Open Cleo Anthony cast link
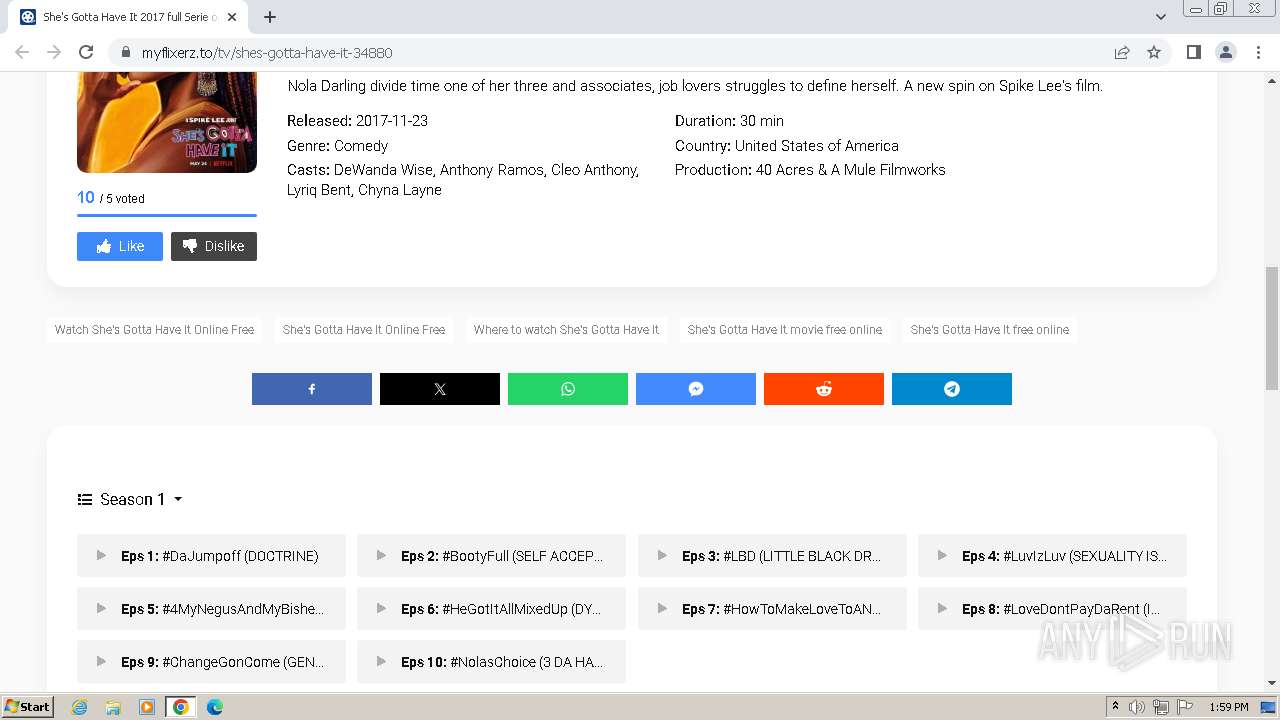Image resolution: width=1280 pixels, height=720 pixels. 593,170
